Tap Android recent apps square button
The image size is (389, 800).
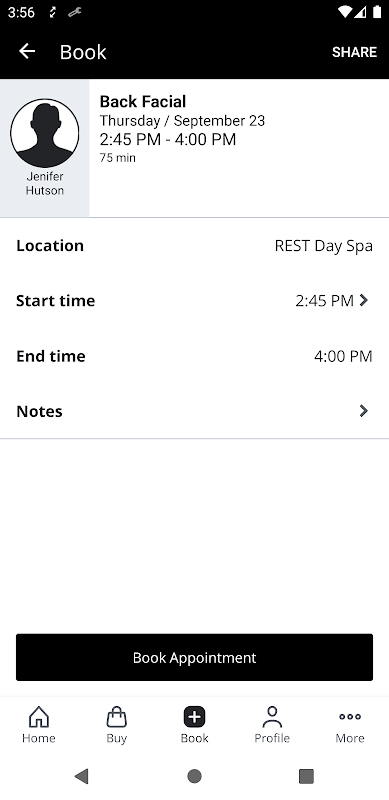click(306, 776)
